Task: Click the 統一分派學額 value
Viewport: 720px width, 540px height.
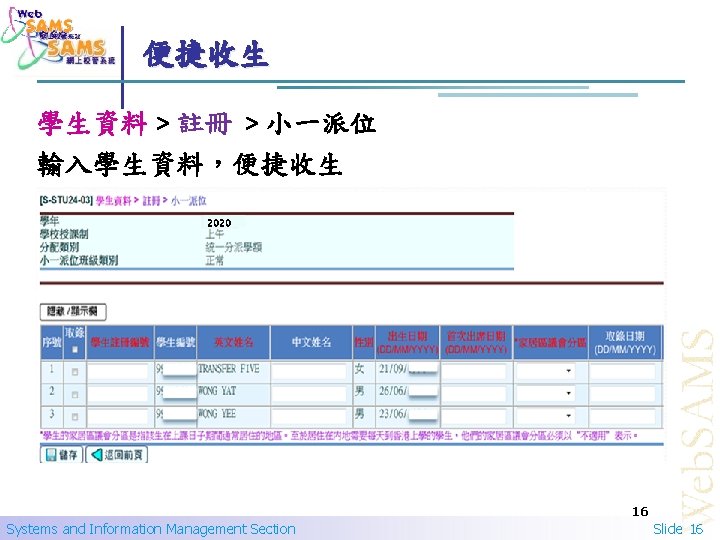Action: click(233, 248)
